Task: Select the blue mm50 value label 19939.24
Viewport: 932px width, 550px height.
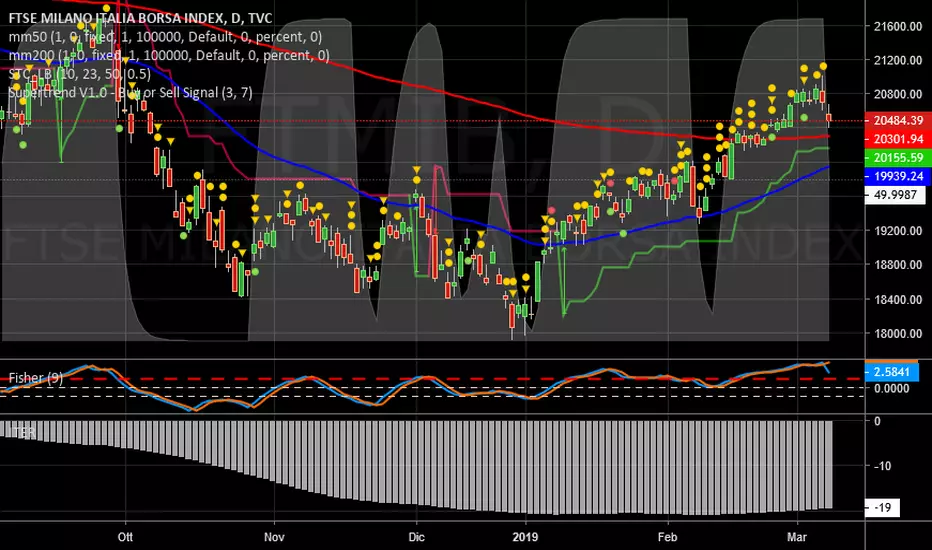Action: click(x=898, y=176)
